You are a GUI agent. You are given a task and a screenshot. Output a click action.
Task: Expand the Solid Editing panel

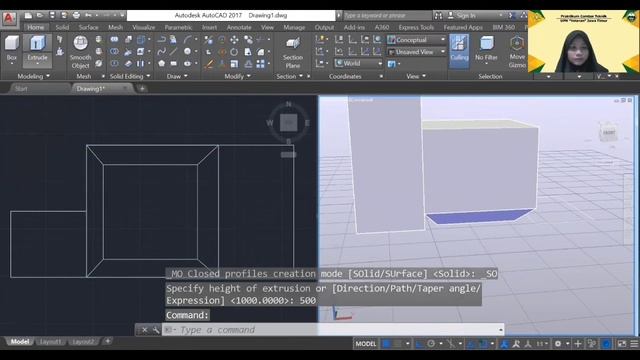tap(130, 76)
